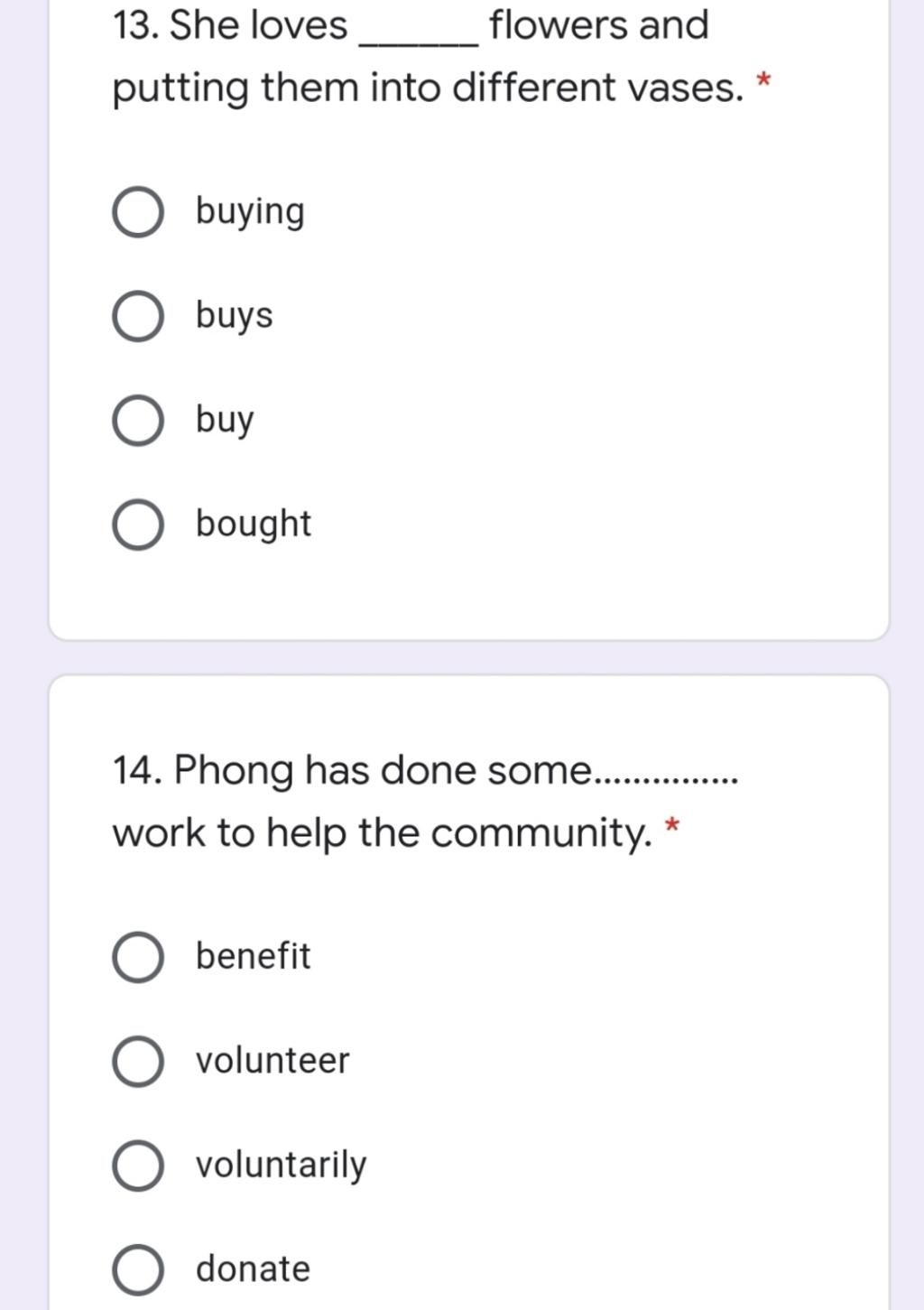Select the 'voluntarily' radio button circle

[138, 1166]
